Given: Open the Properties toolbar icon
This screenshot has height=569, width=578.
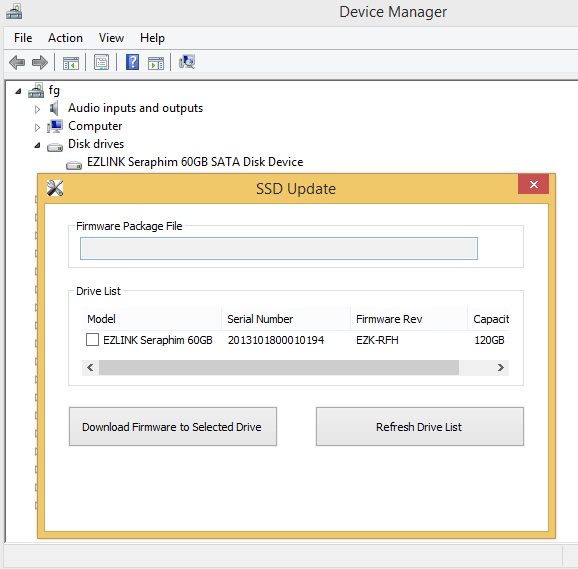Looking at the screenshot, I should pos(101,62).
